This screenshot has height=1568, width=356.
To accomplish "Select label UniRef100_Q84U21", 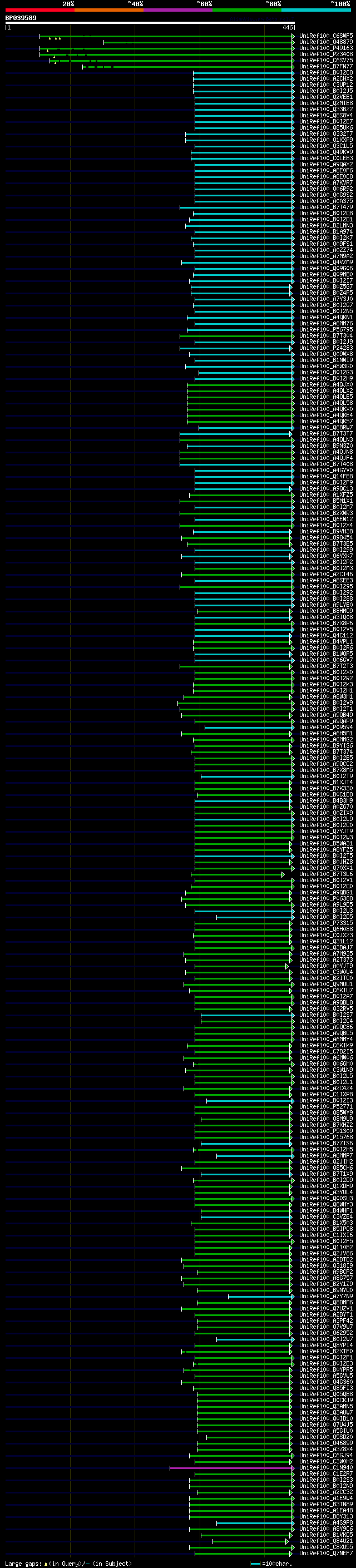I will 326,1542.
